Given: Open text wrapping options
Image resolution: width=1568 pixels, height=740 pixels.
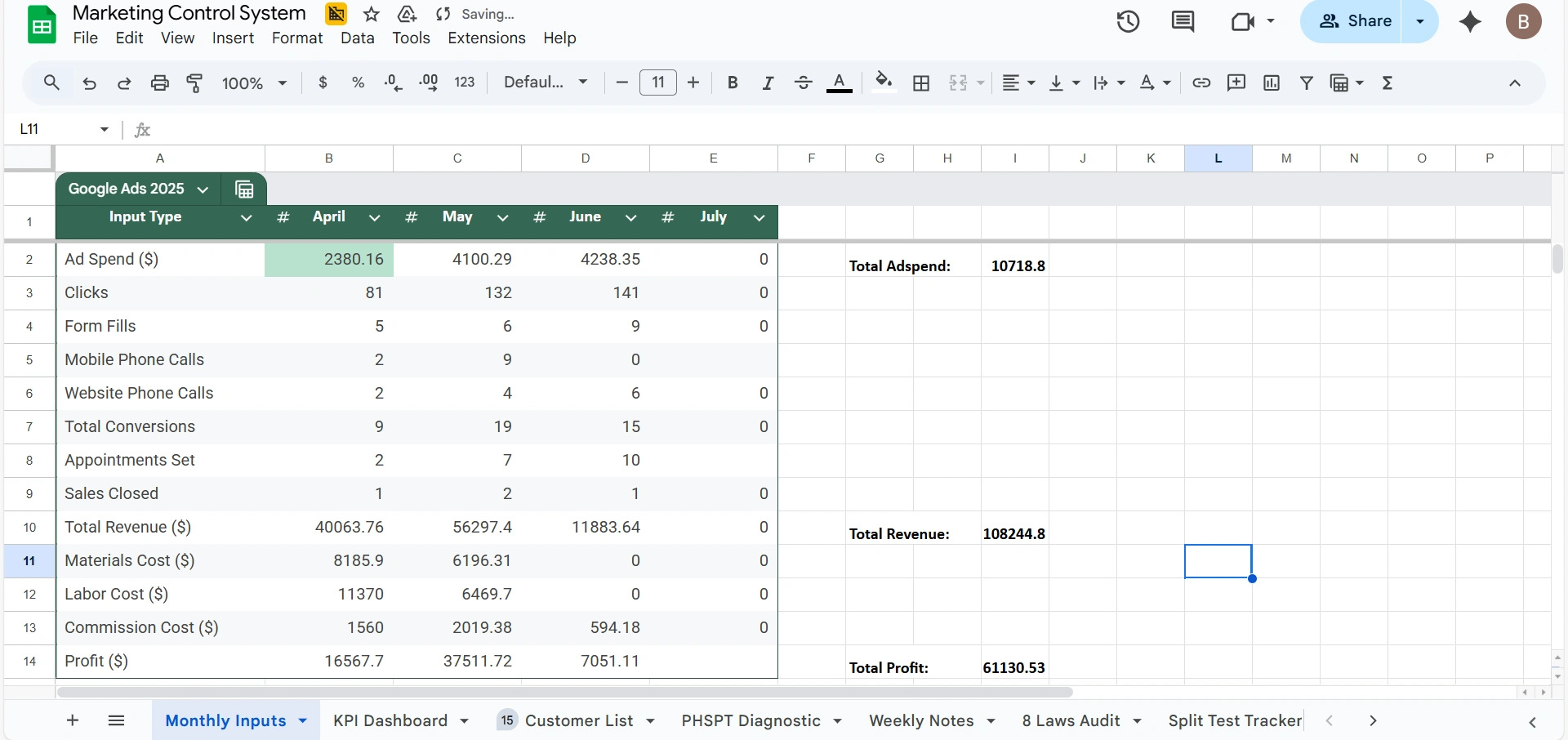Looking at the screenshot, I should [1109, 82].
